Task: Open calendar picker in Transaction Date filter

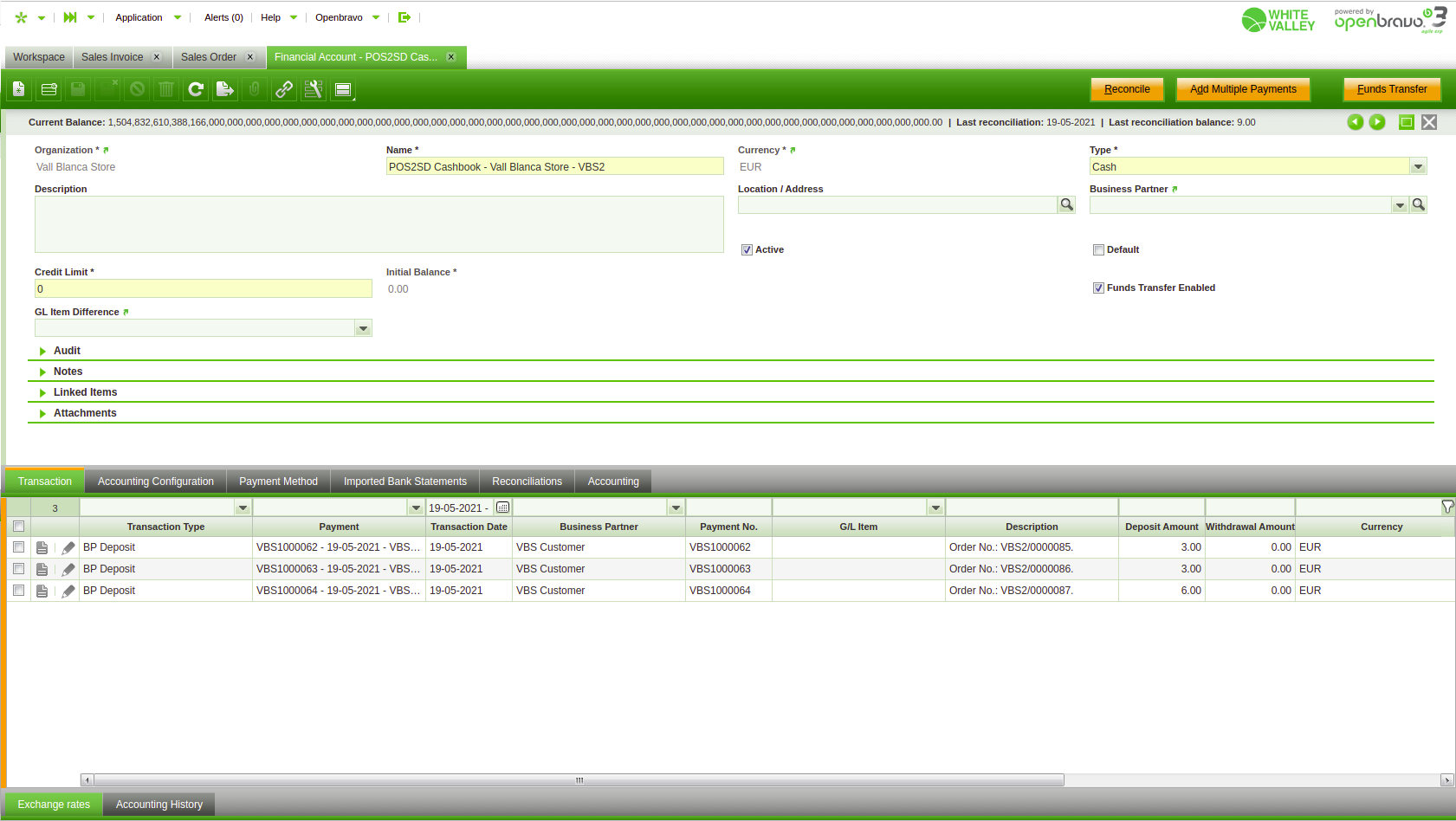Action: pyautogui.click(x=502, y=507)
